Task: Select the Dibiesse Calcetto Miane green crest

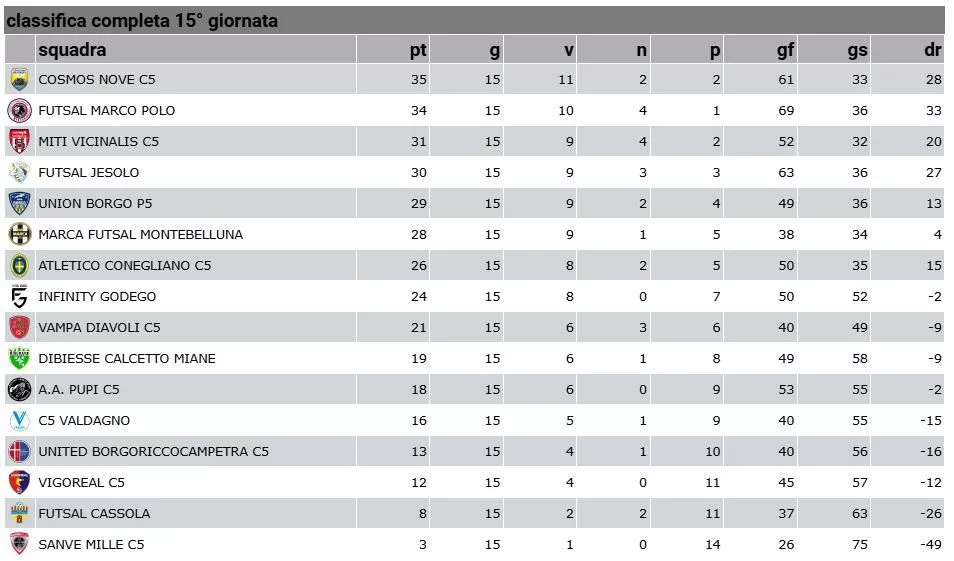Action: (x=19, y=358)
